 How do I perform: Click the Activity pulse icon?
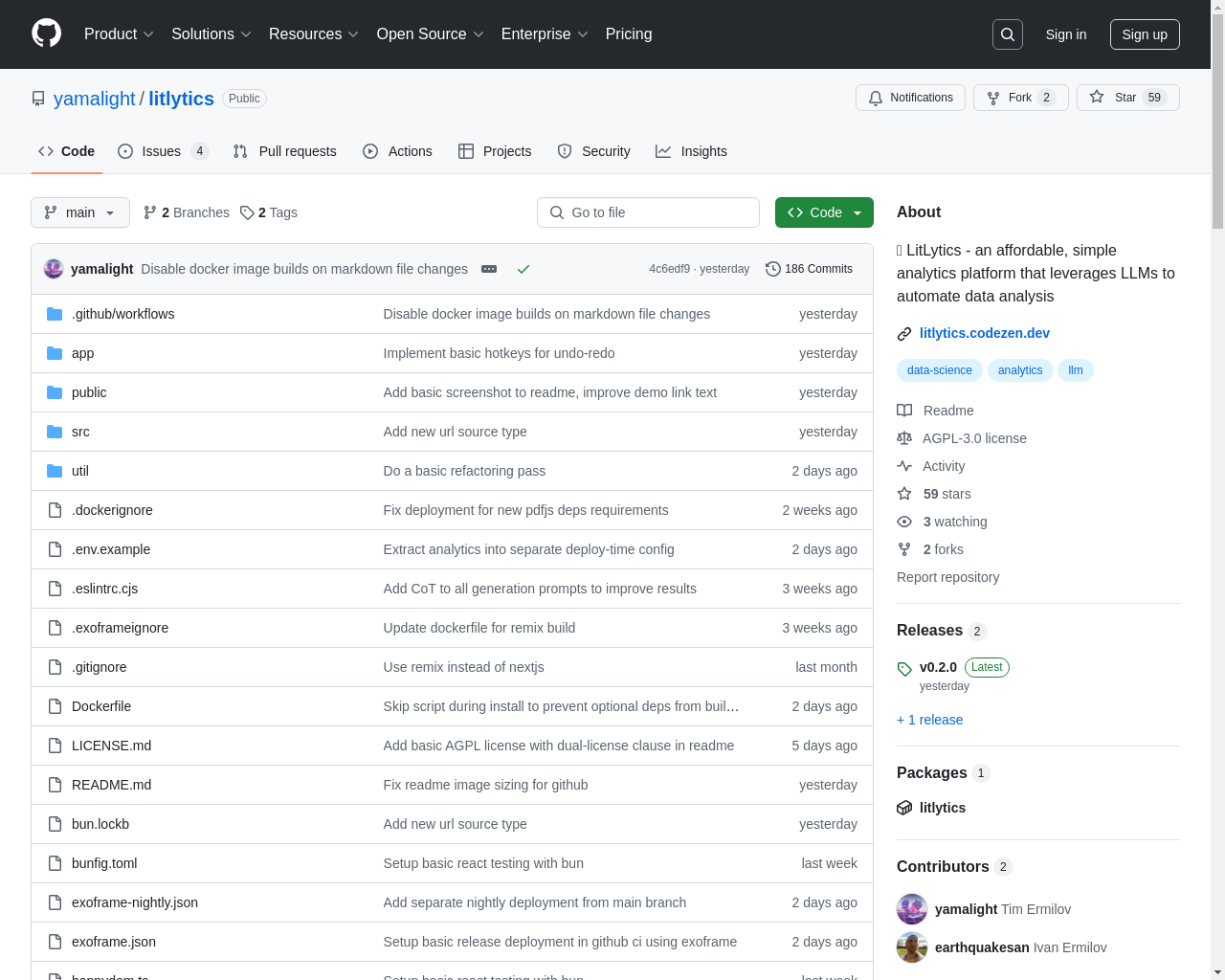904,466
